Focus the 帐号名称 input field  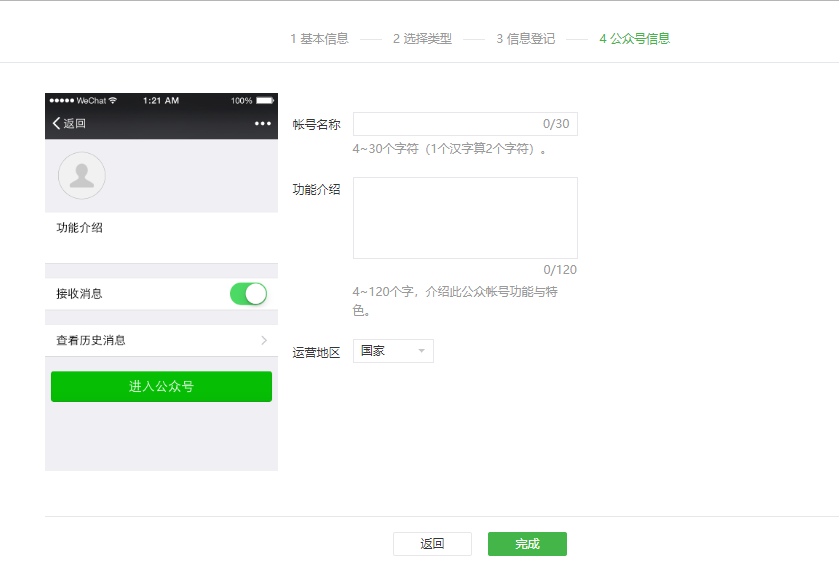[465, 124]
